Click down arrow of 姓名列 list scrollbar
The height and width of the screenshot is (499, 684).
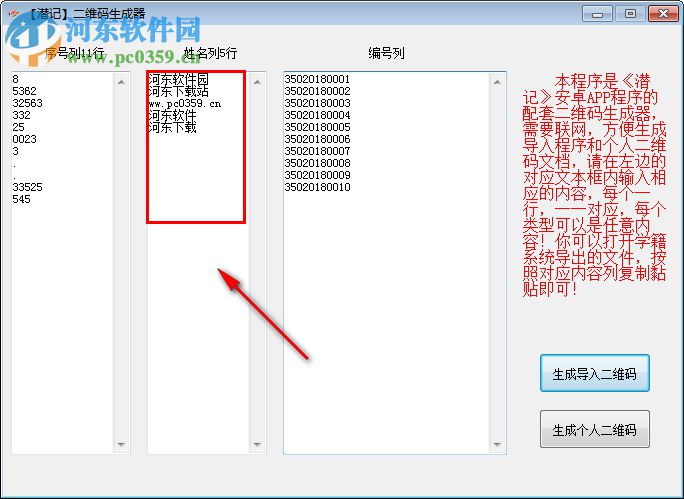tap(257, 444)
